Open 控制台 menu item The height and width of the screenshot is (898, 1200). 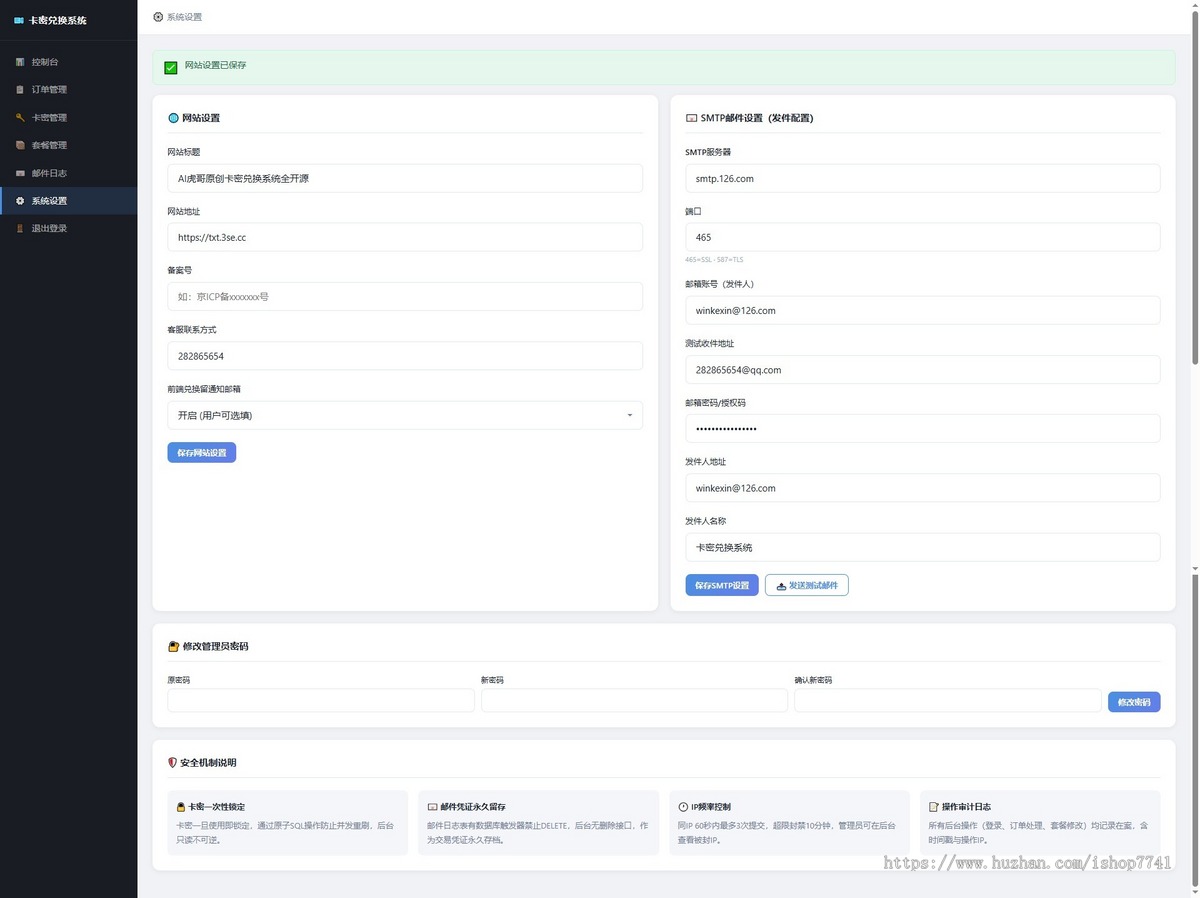coord(68,62)
